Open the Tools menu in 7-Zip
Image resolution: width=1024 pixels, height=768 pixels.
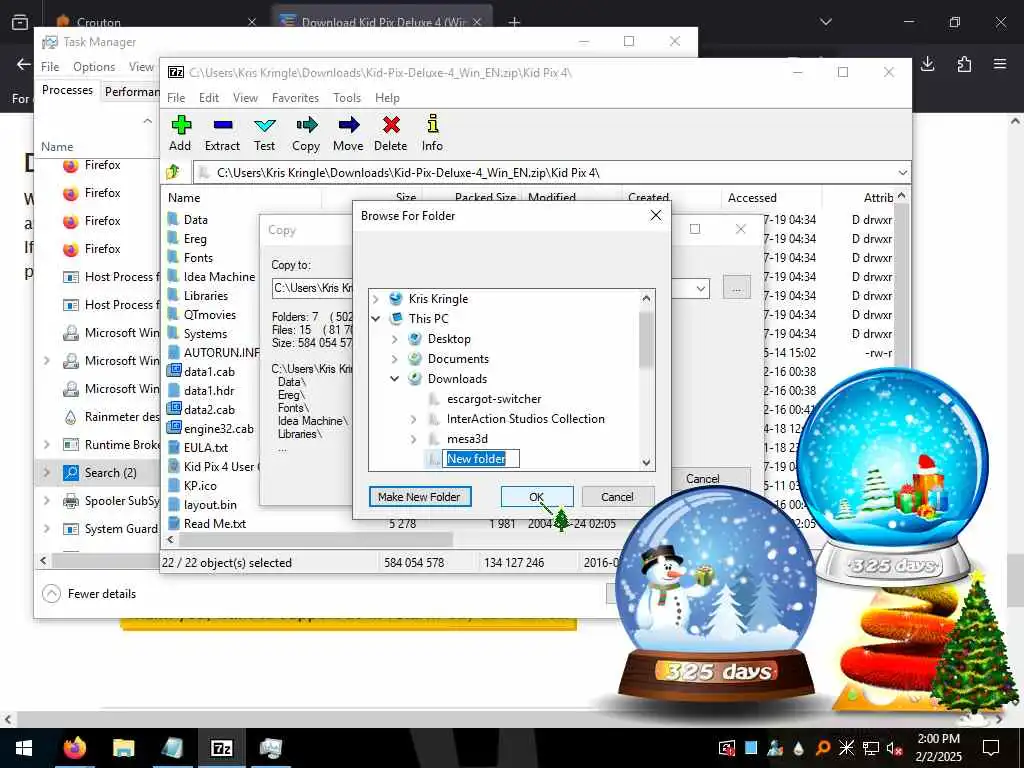[347, 98]
